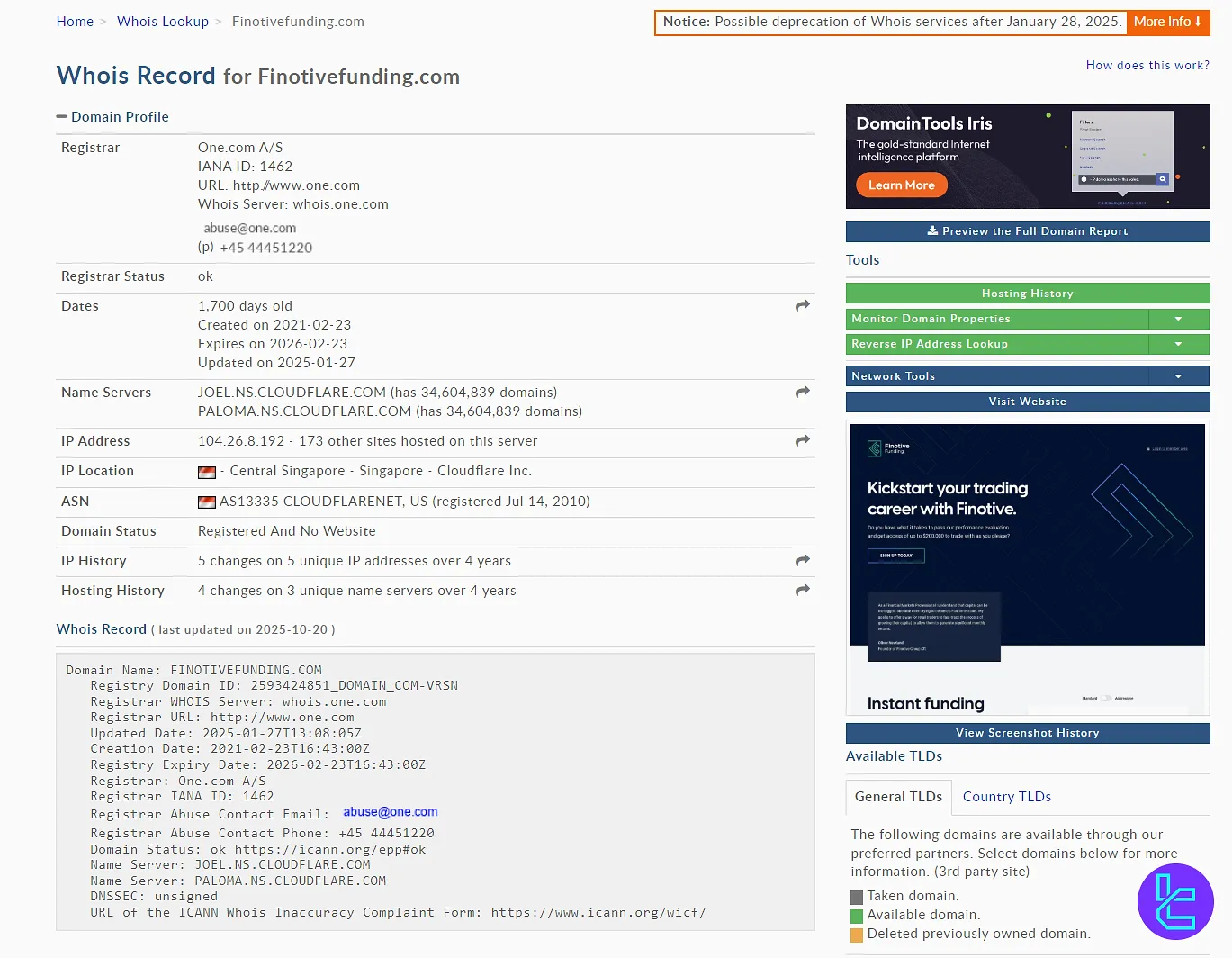1232x958 pixels.
Task: Click the abuse@one.com email link
Action: [x=390, y=812]
